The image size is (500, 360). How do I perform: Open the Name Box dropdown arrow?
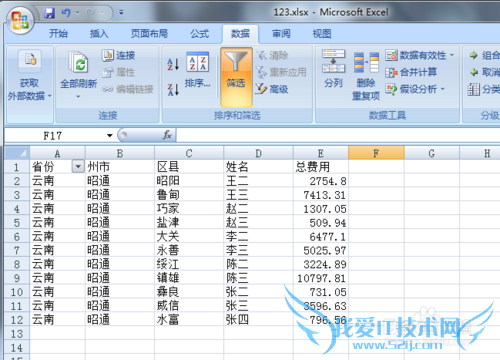[x=109, y=136]
